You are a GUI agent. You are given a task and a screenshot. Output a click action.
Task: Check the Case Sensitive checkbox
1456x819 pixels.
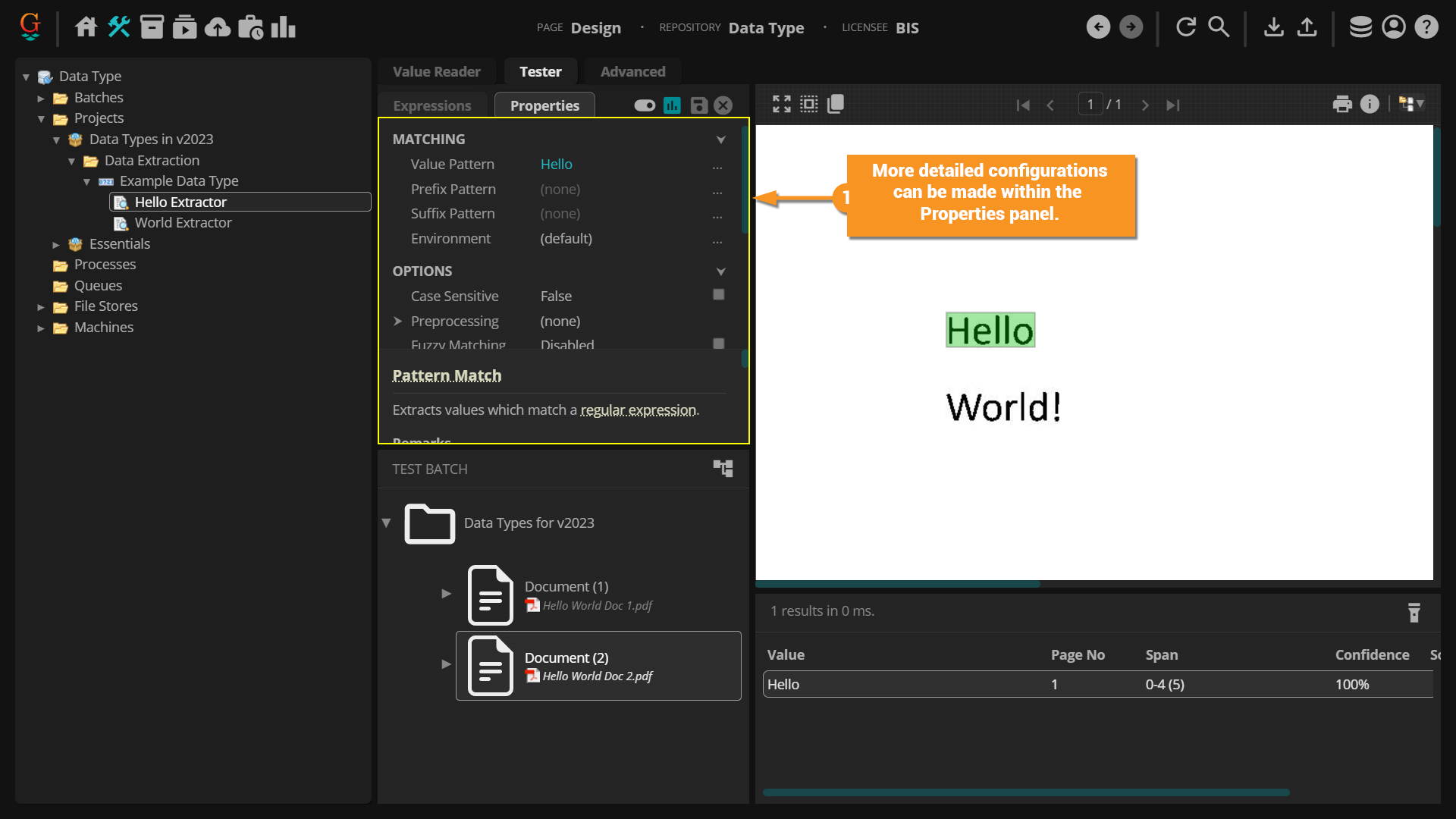click(x=718, y=295)
